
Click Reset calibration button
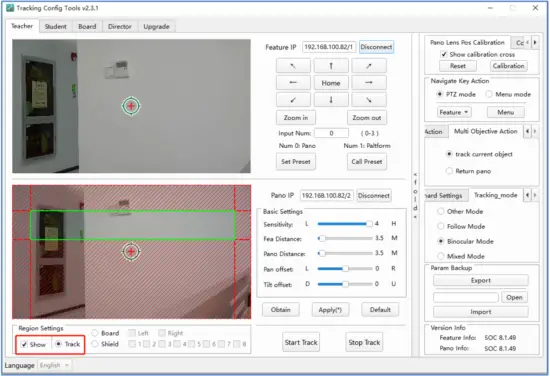458,66
